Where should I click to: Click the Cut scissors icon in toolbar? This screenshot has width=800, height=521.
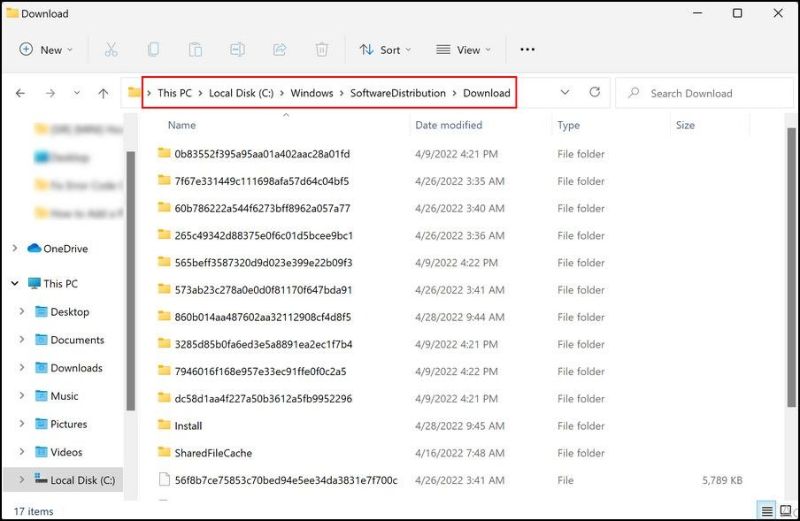111,49
